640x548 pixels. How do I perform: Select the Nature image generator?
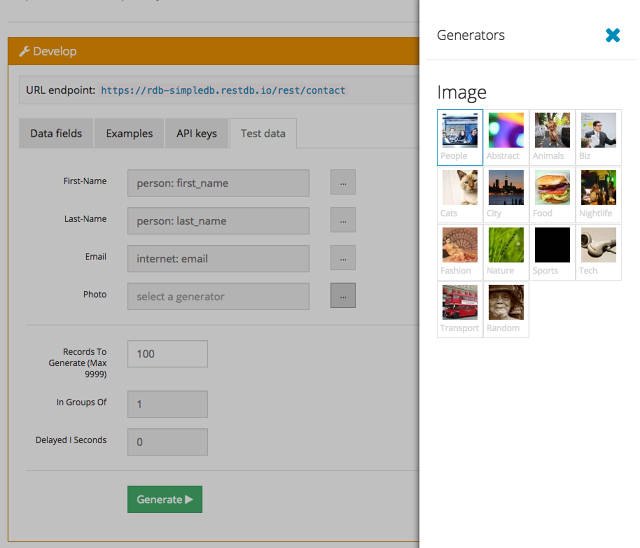[x=506, y=252]
